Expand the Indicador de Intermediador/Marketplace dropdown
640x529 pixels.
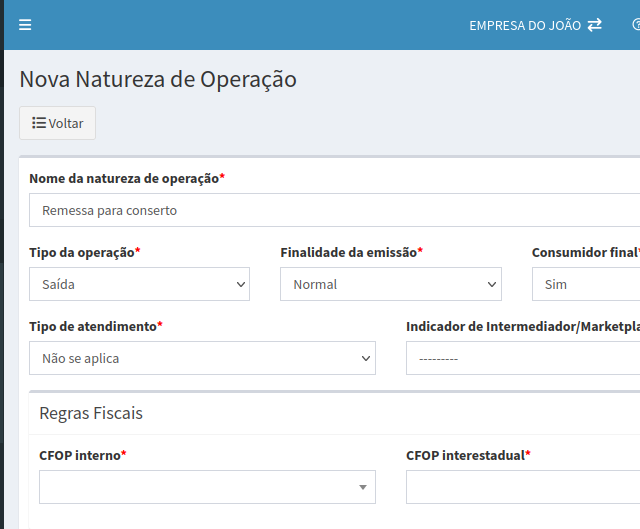coord(523,358)
